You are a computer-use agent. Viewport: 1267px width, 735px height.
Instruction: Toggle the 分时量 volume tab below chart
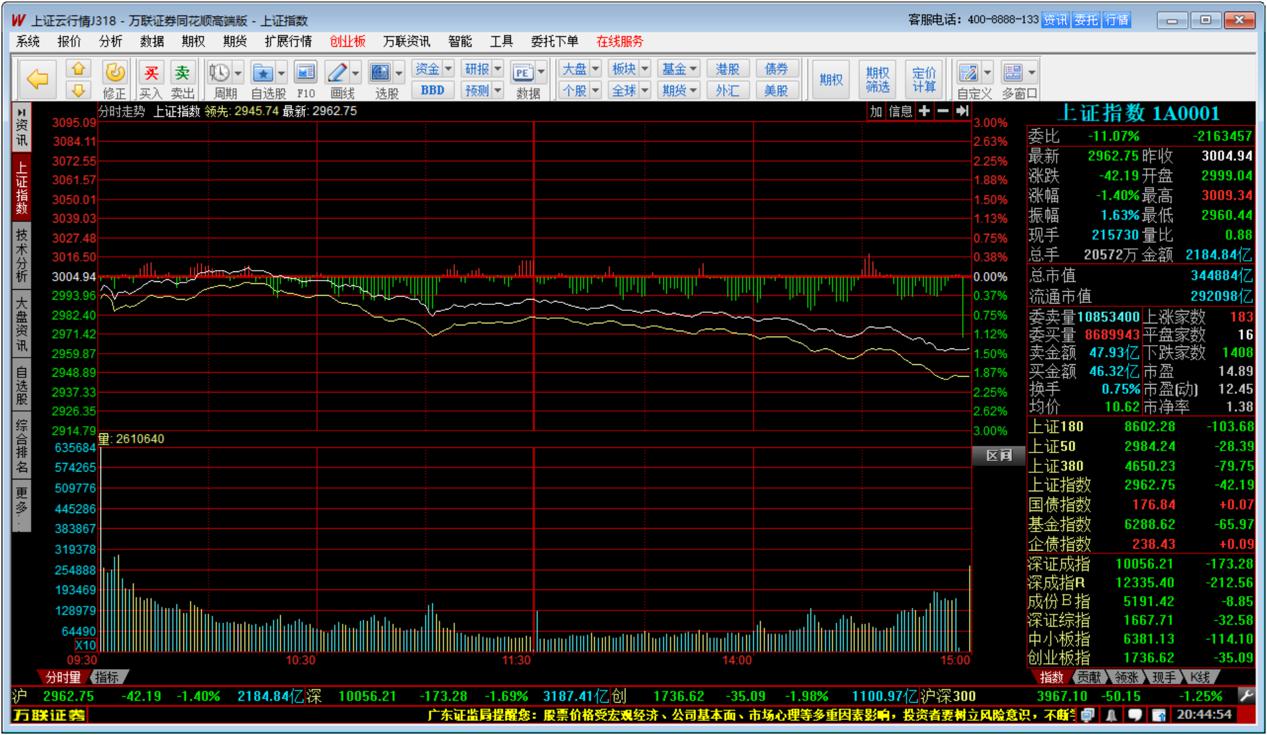(x=60, y=677)
